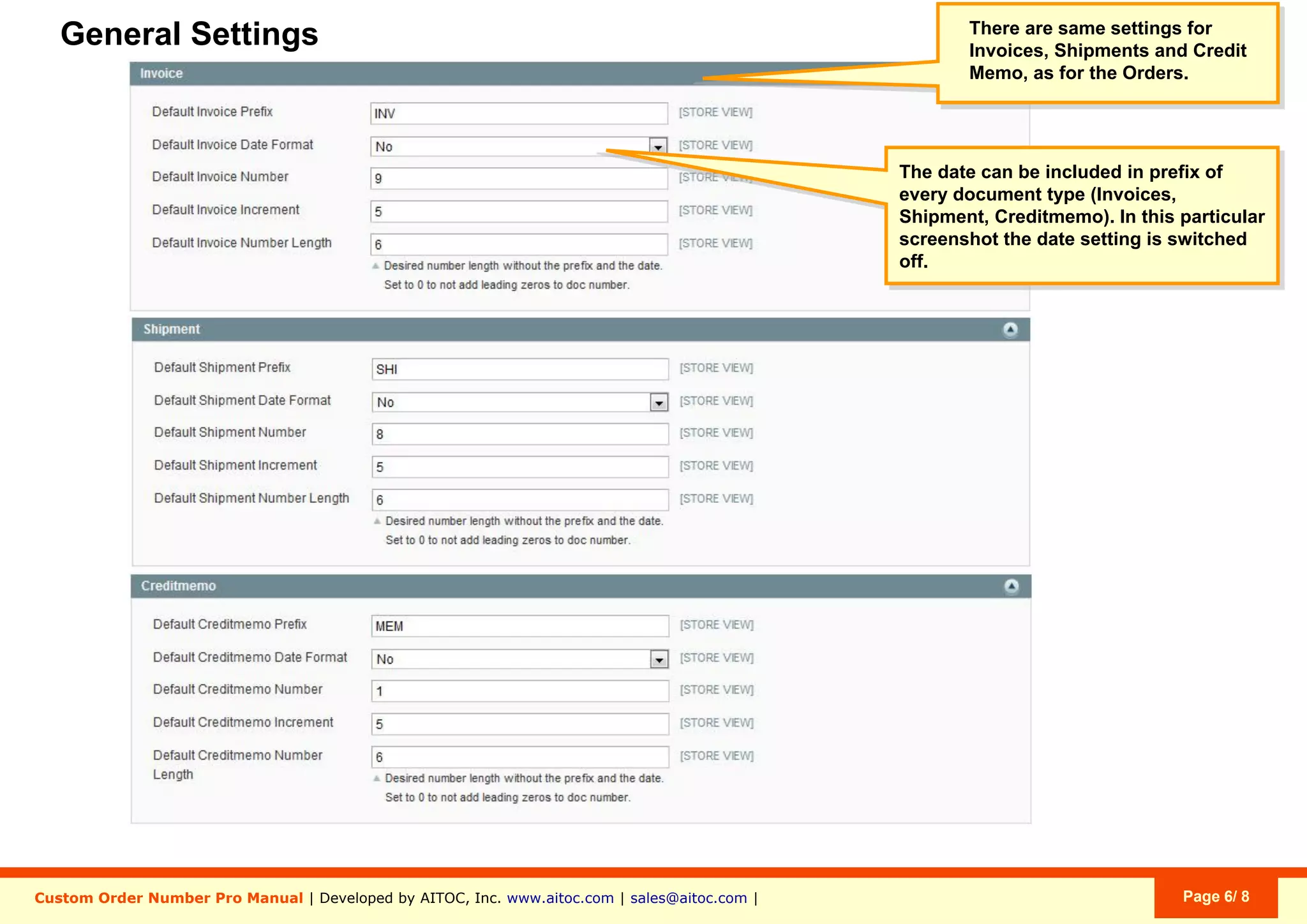Open the www.aitoc.com link
Screen dimensions: 1307x924
click(560, 898)
